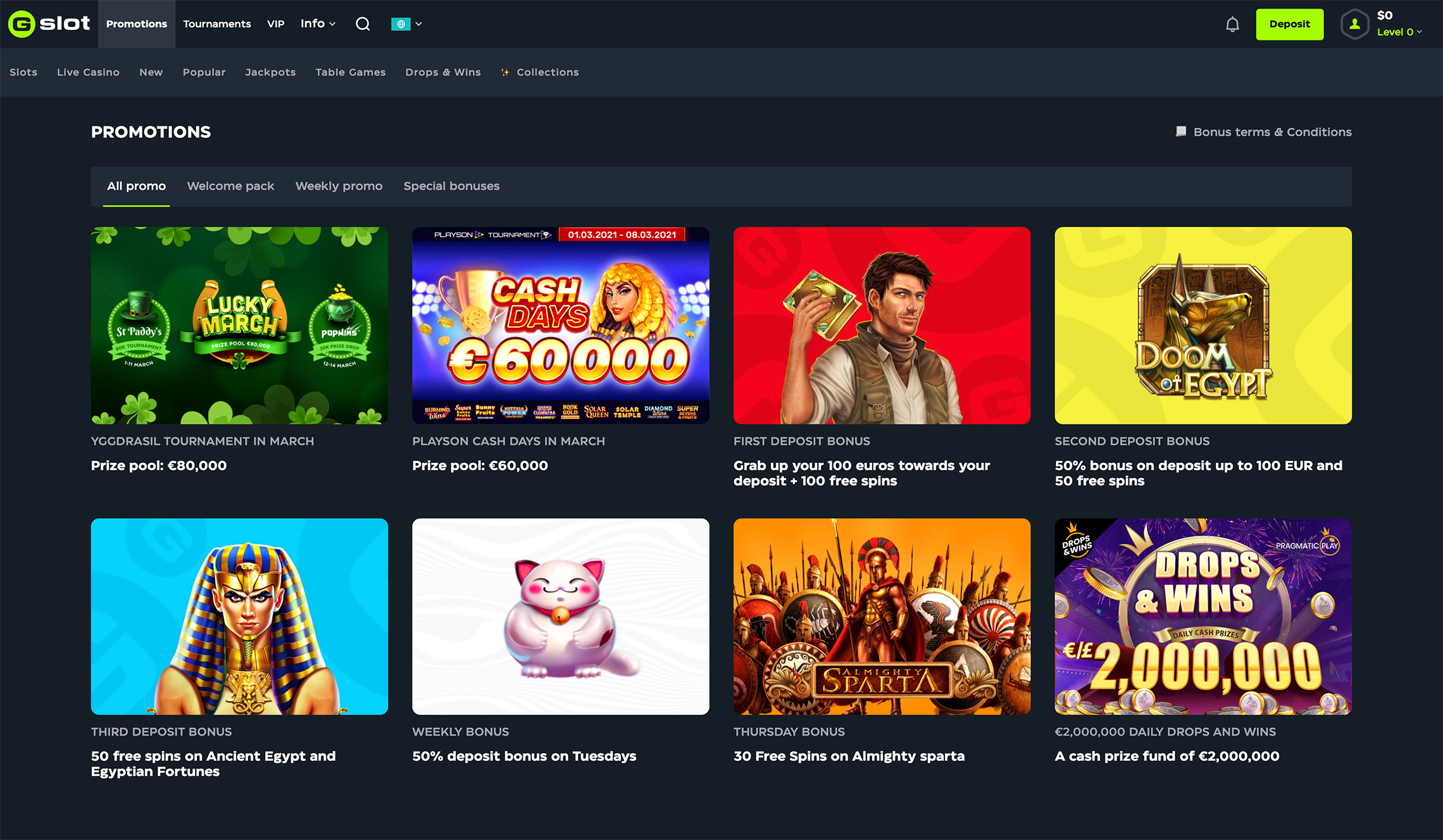Open the Drops & Wins category

pyautogui.click(x=443, y=72)
